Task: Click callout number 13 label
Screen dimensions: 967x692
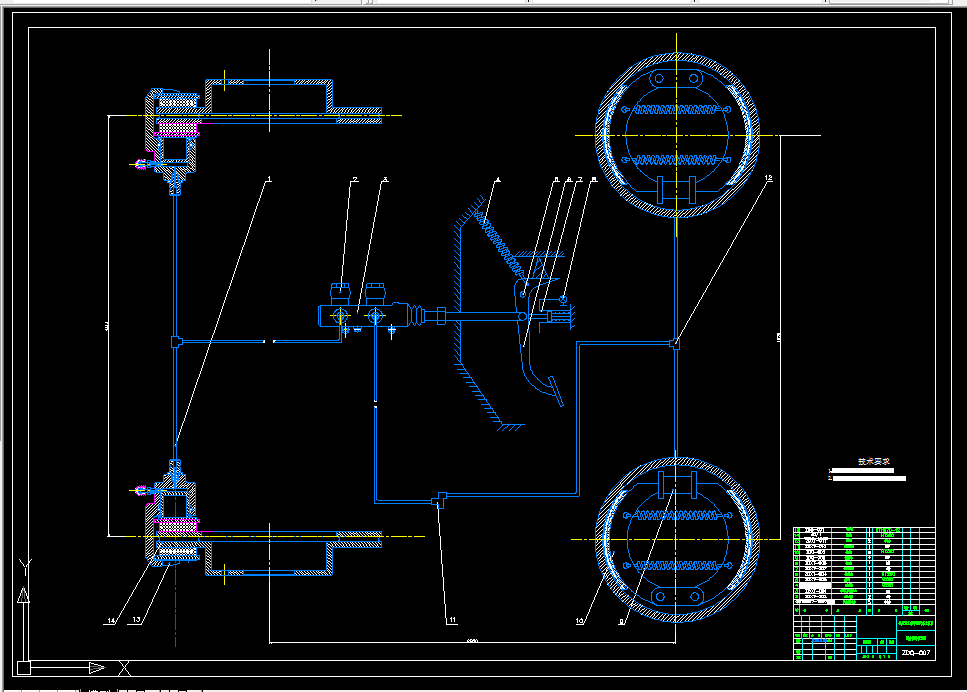Action: [136, 620]
